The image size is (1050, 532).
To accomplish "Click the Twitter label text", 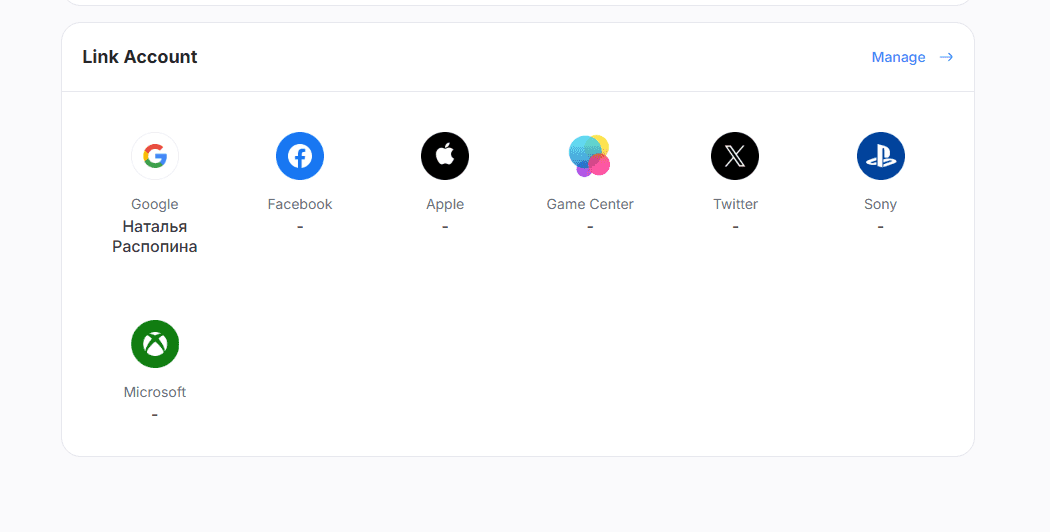I will point(735,204).
